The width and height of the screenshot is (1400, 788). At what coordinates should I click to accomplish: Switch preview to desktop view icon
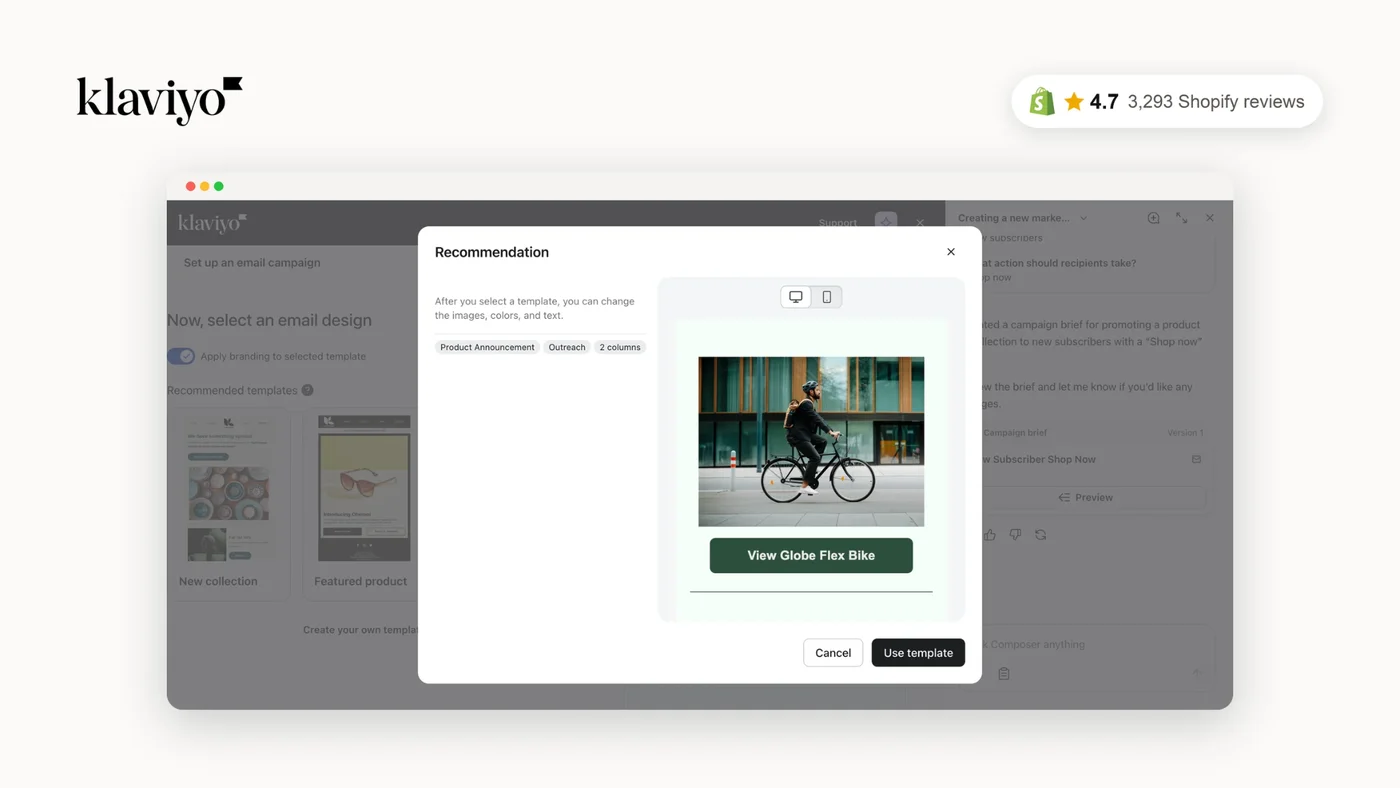tap(796, 297)
